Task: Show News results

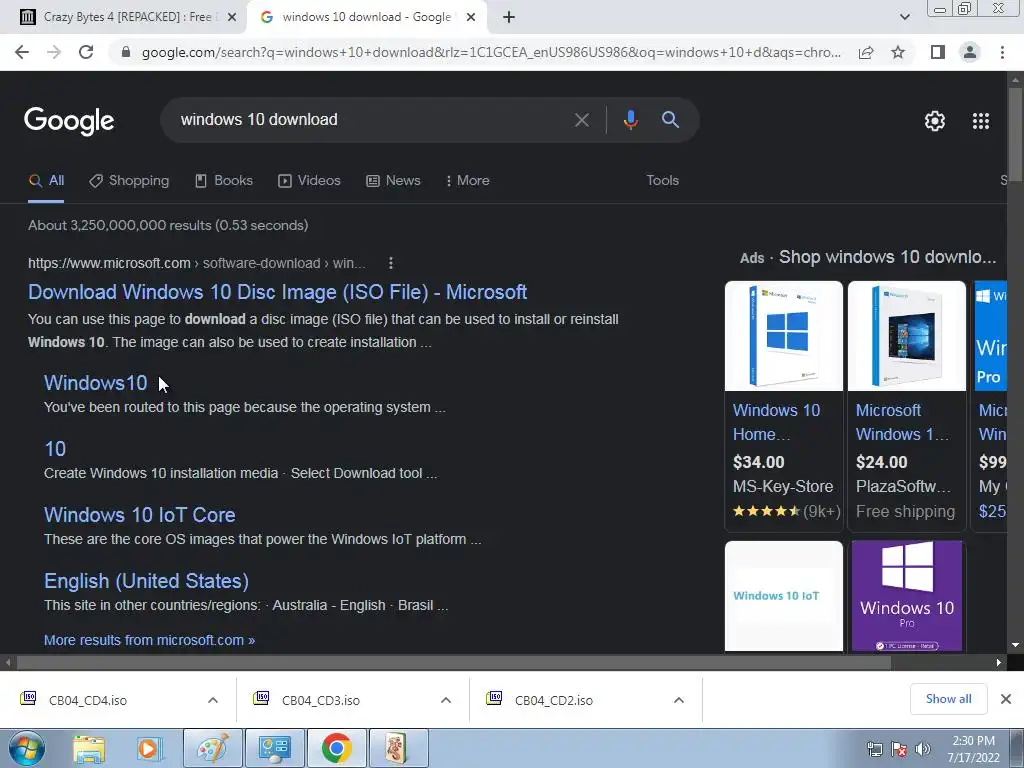Action: coord(393,181)
